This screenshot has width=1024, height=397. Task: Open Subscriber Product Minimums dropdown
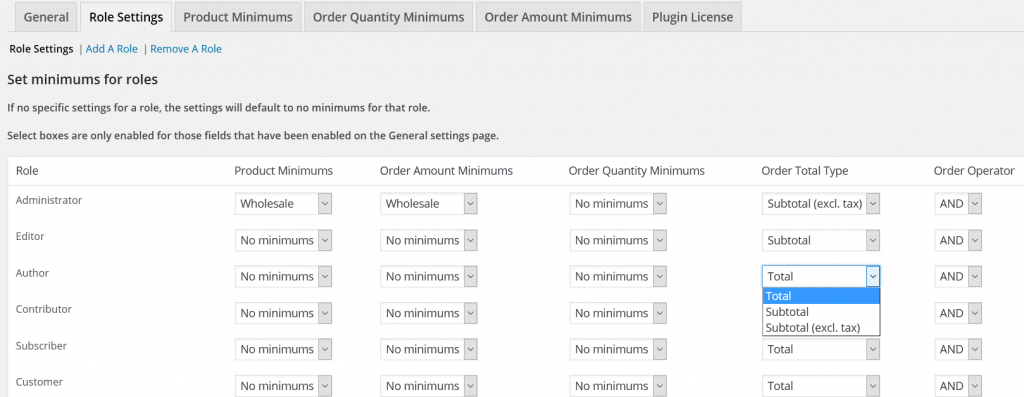click(x=283, y=349)
